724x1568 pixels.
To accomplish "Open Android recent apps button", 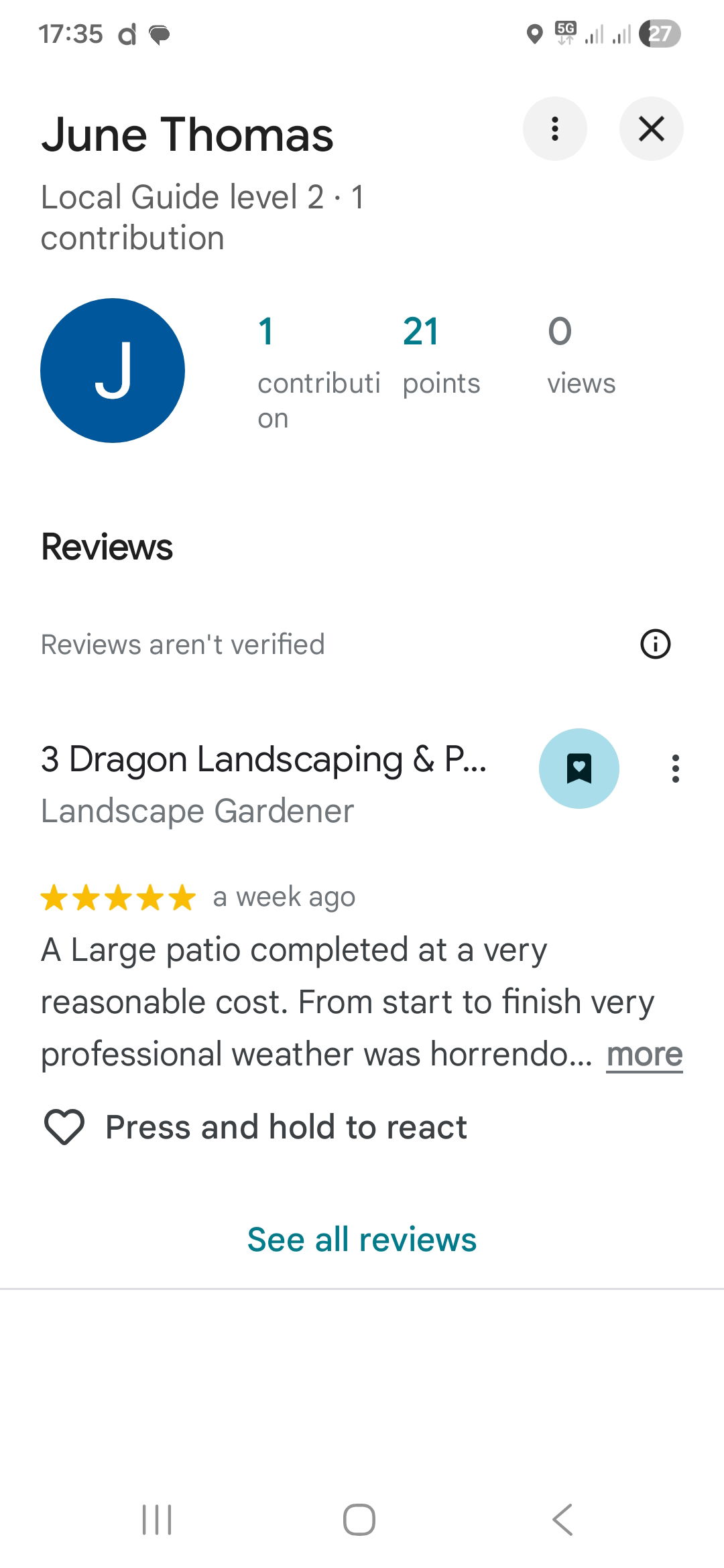I will coord(157,1519).
